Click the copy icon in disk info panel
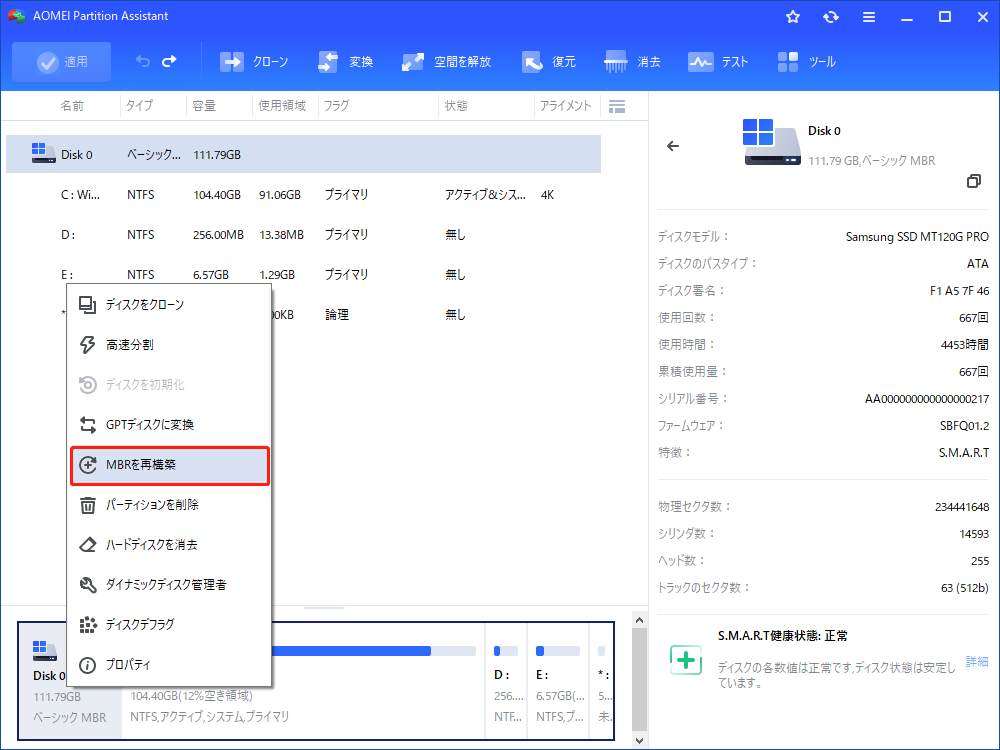The image size is (1000, 750). [974, 181]
